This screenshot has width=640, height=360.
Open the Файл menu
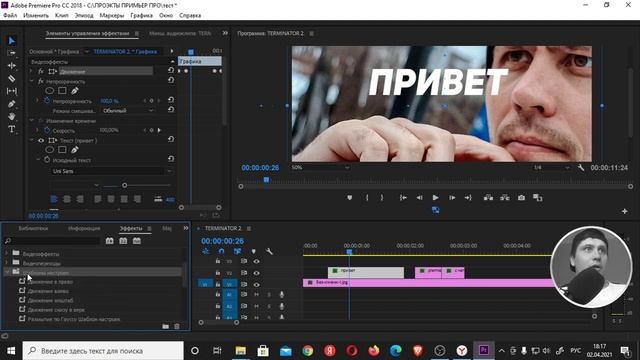(x=10, y=16)
